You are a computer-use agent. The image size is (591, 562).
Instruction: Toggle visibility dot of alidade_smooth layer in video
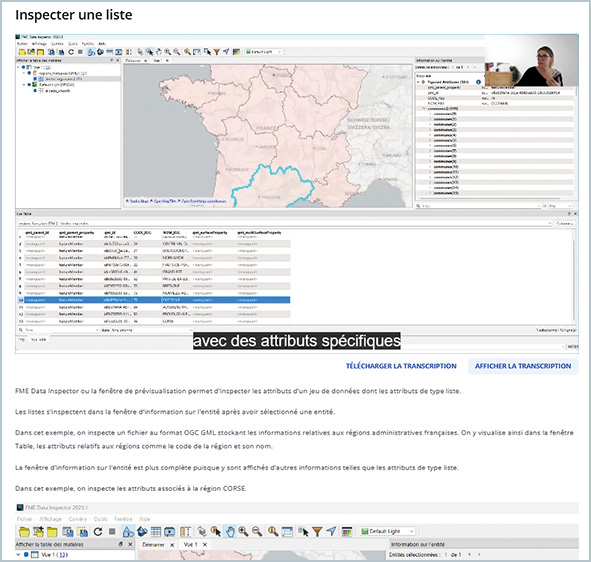pyautogui.click(x=35, y=90)
